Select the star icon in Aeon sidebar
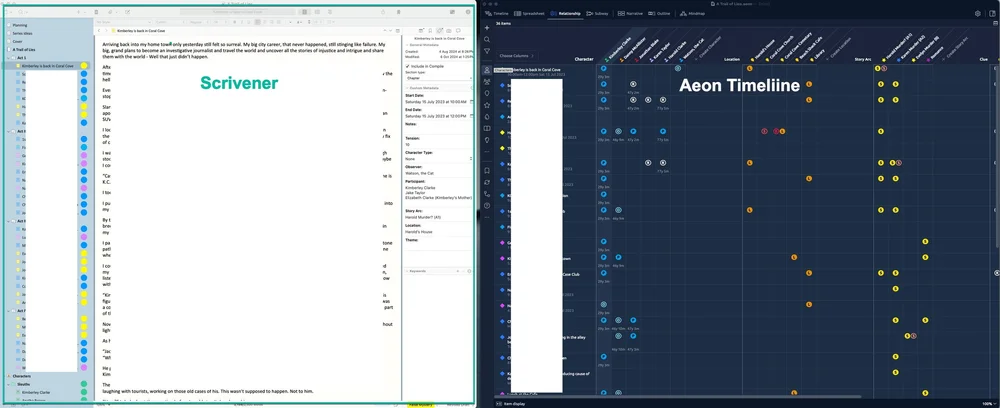Screen dimensions: 1000x408 [x=487, y=105]
